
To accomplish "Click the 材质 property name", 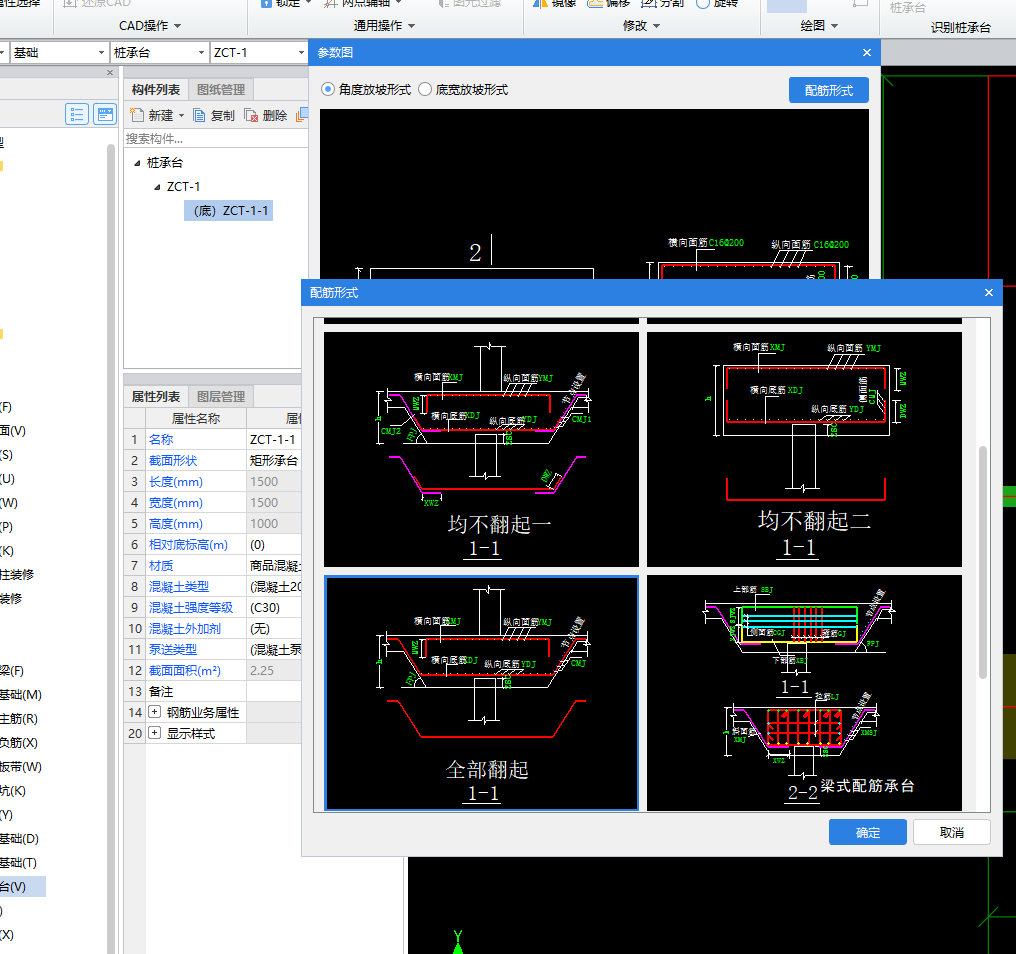I will point(161,566).
